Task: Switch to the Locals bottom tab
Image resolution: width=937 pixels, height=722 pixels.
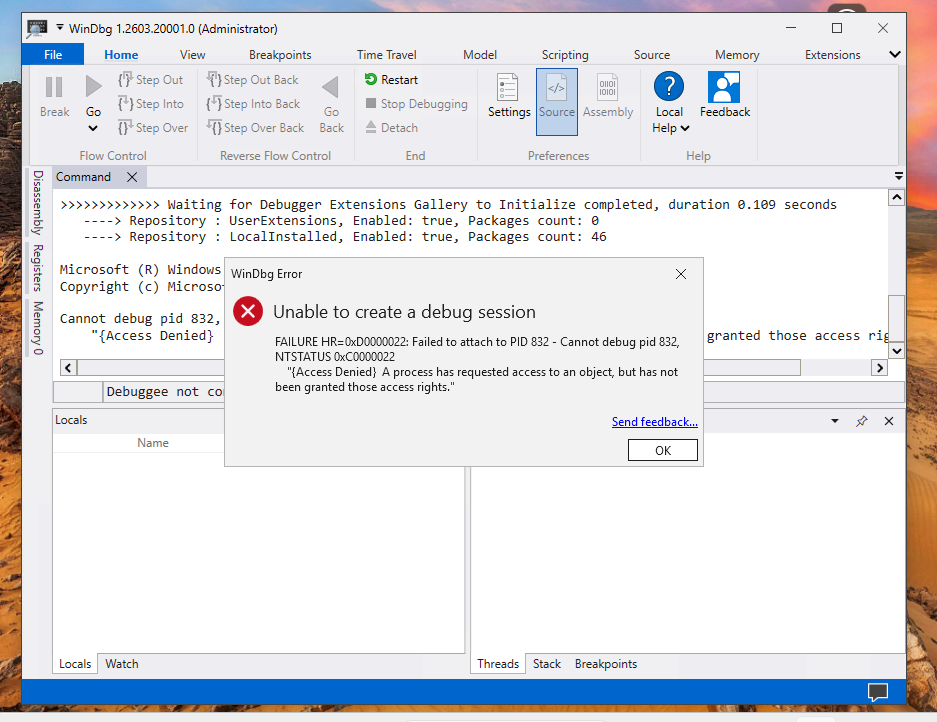Action: pyautogui.click(x=75, y=663)
